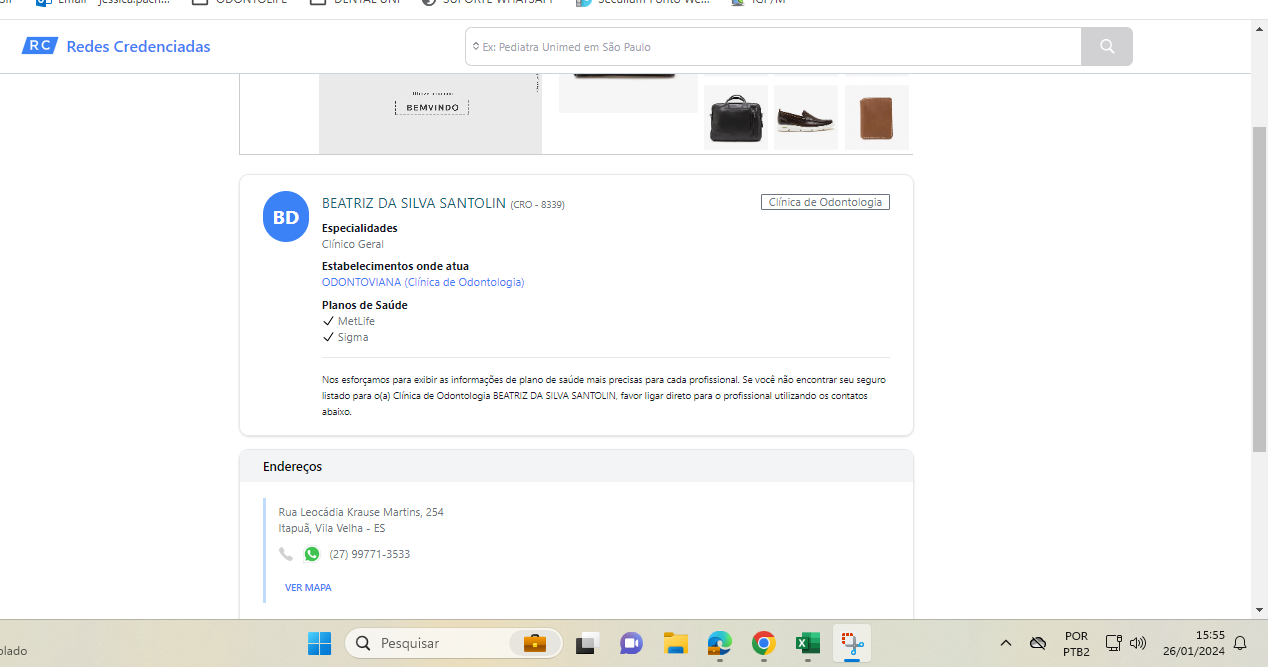The image size is (1268, 667).
Task: Click the phone handset icon
Action: 286,554
